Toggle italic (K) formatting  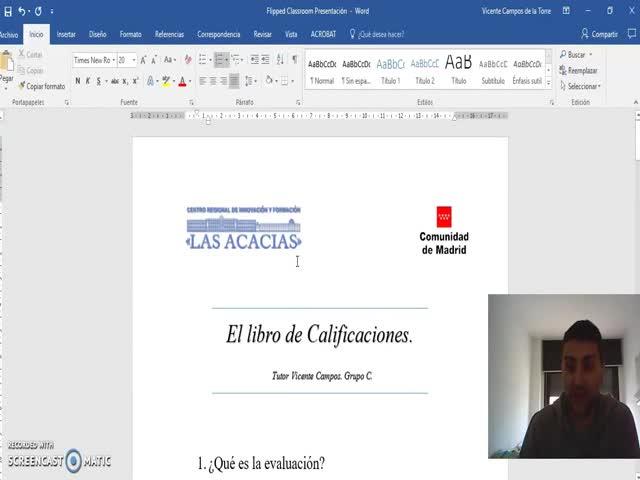[x=90, y=81]
